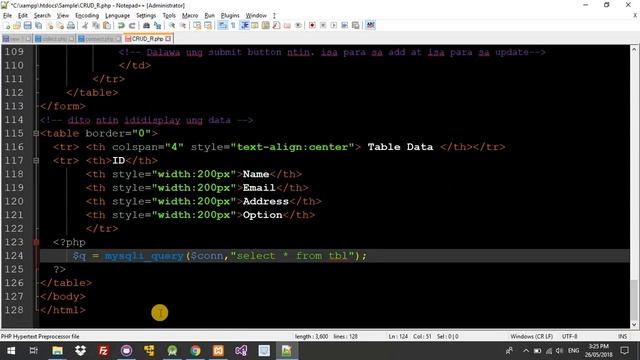The image size is (640, 360).
Task: Open the Settings menu
Action: click(x=146, y=16)
